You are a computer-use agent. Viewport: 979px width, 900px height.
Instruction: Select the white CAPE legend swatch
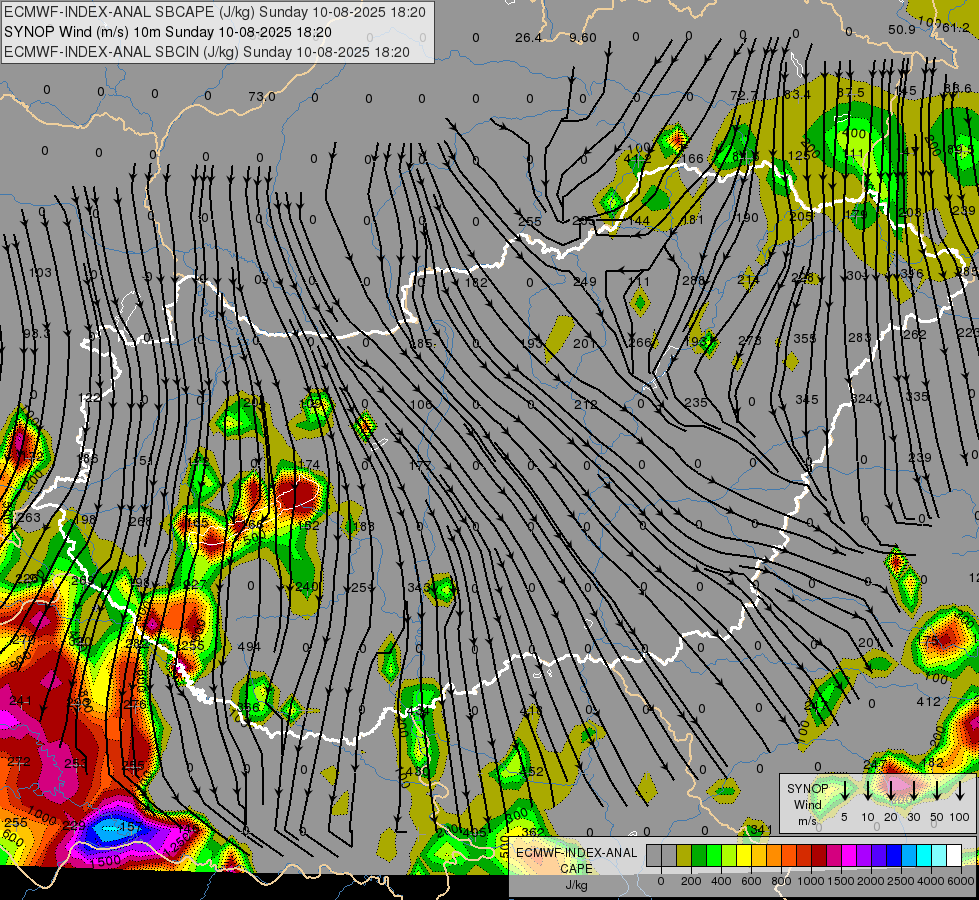coord(953,856)
